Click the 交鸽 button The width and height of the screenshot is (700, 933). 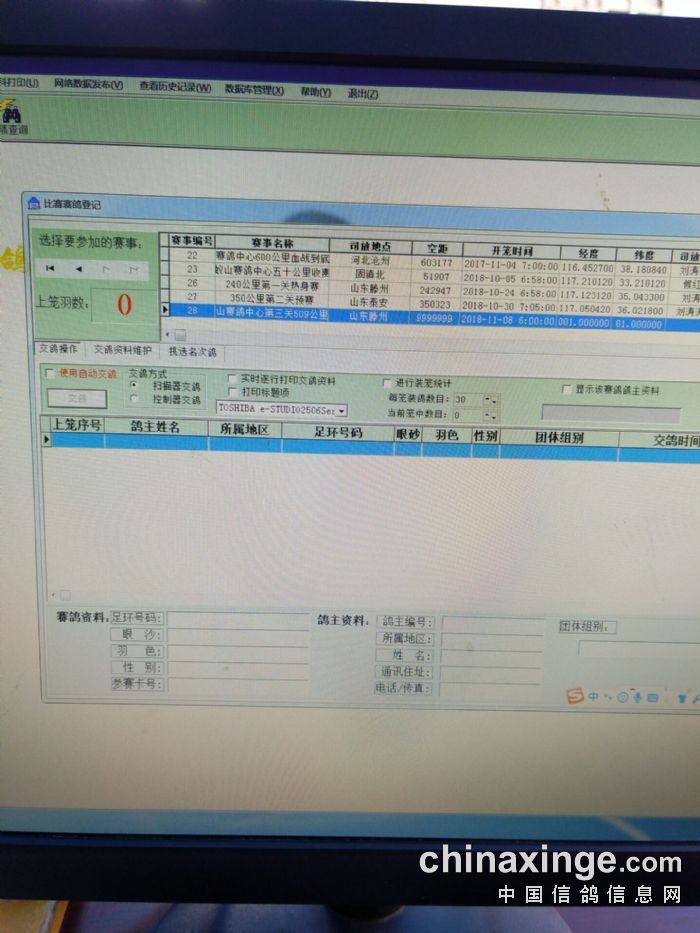click(76, 397)
